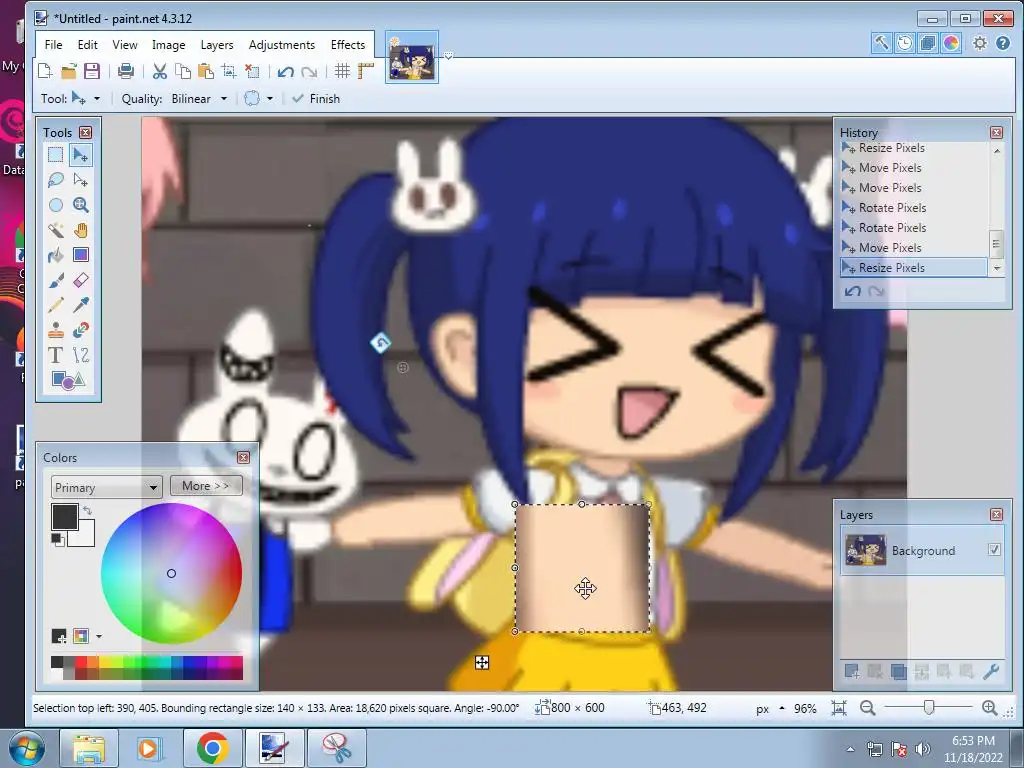Toggle the History window button

(x=904, y=43)
